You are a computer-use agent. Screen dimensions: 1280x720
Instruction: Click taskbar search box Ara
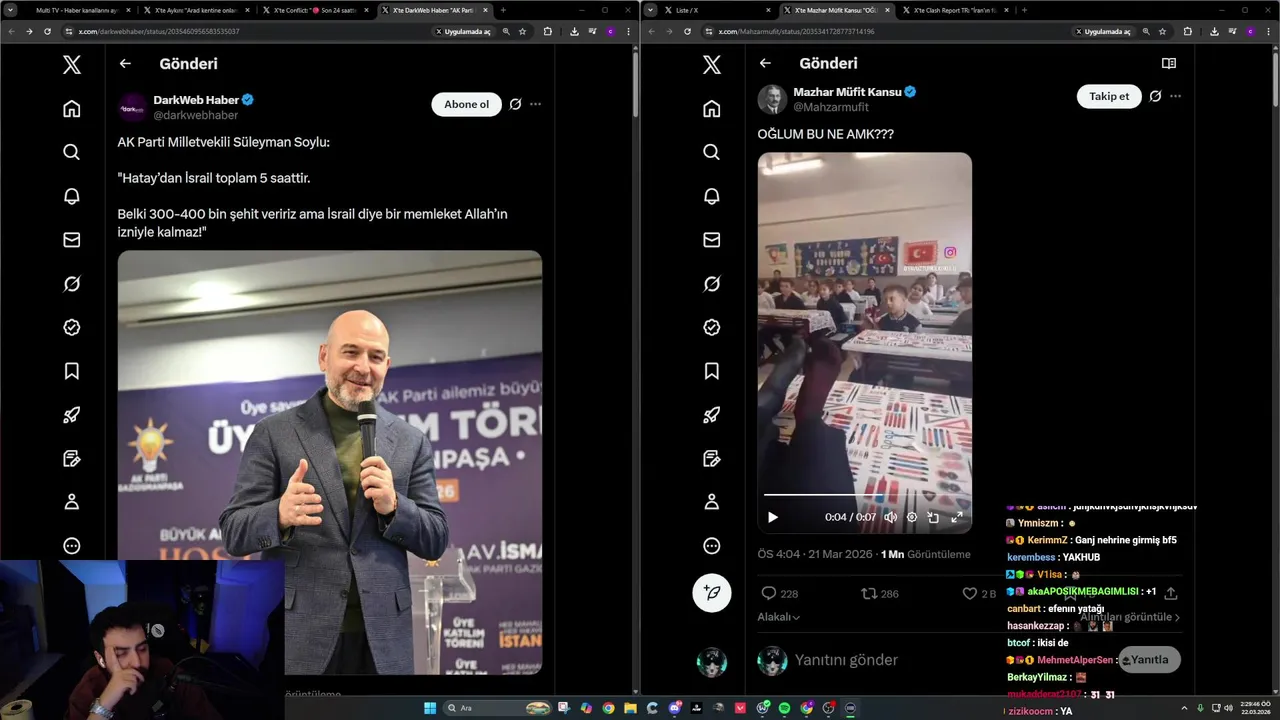pos(498,708)
